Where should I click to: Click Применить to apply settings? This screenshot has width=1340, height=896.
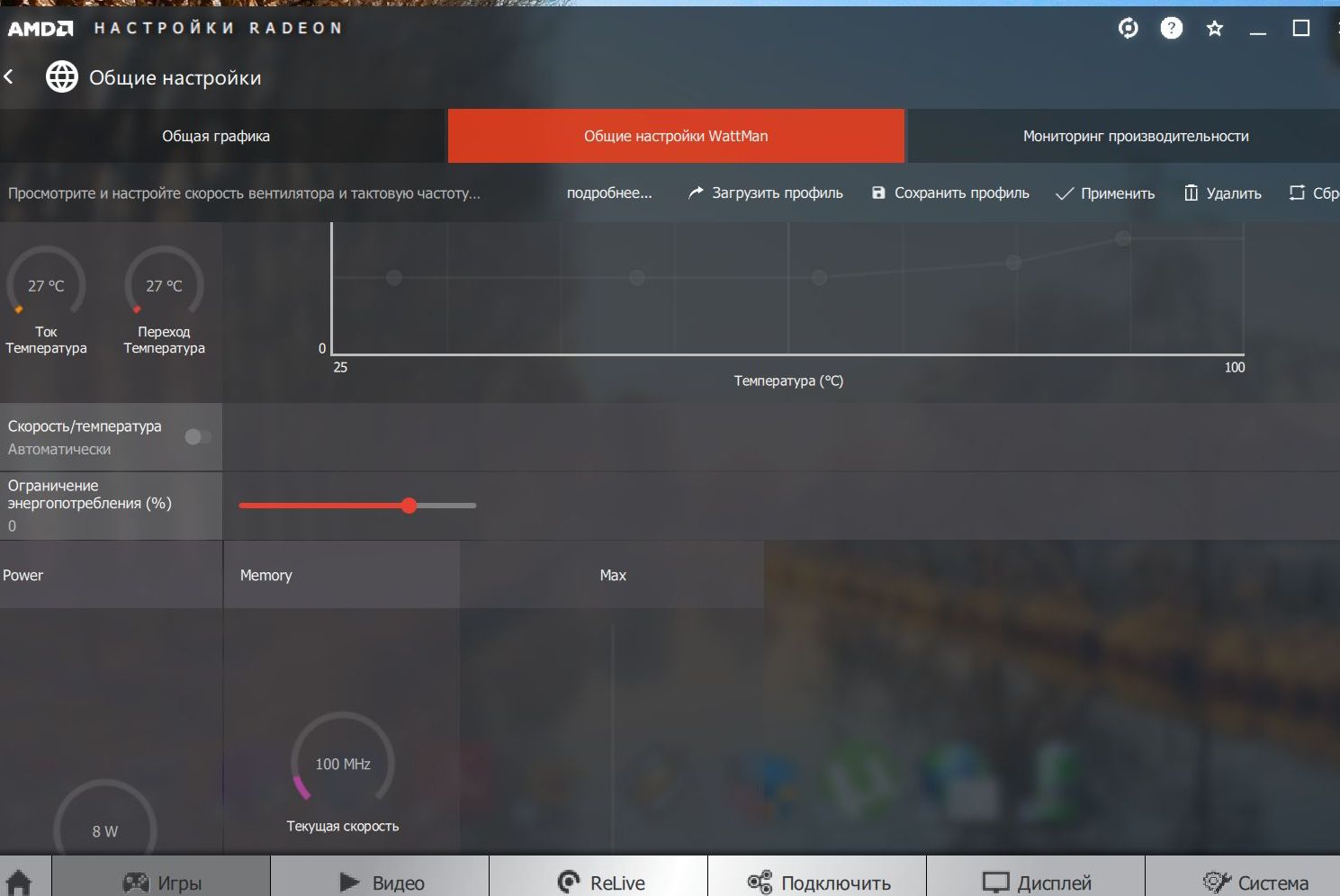[1105, 193]
